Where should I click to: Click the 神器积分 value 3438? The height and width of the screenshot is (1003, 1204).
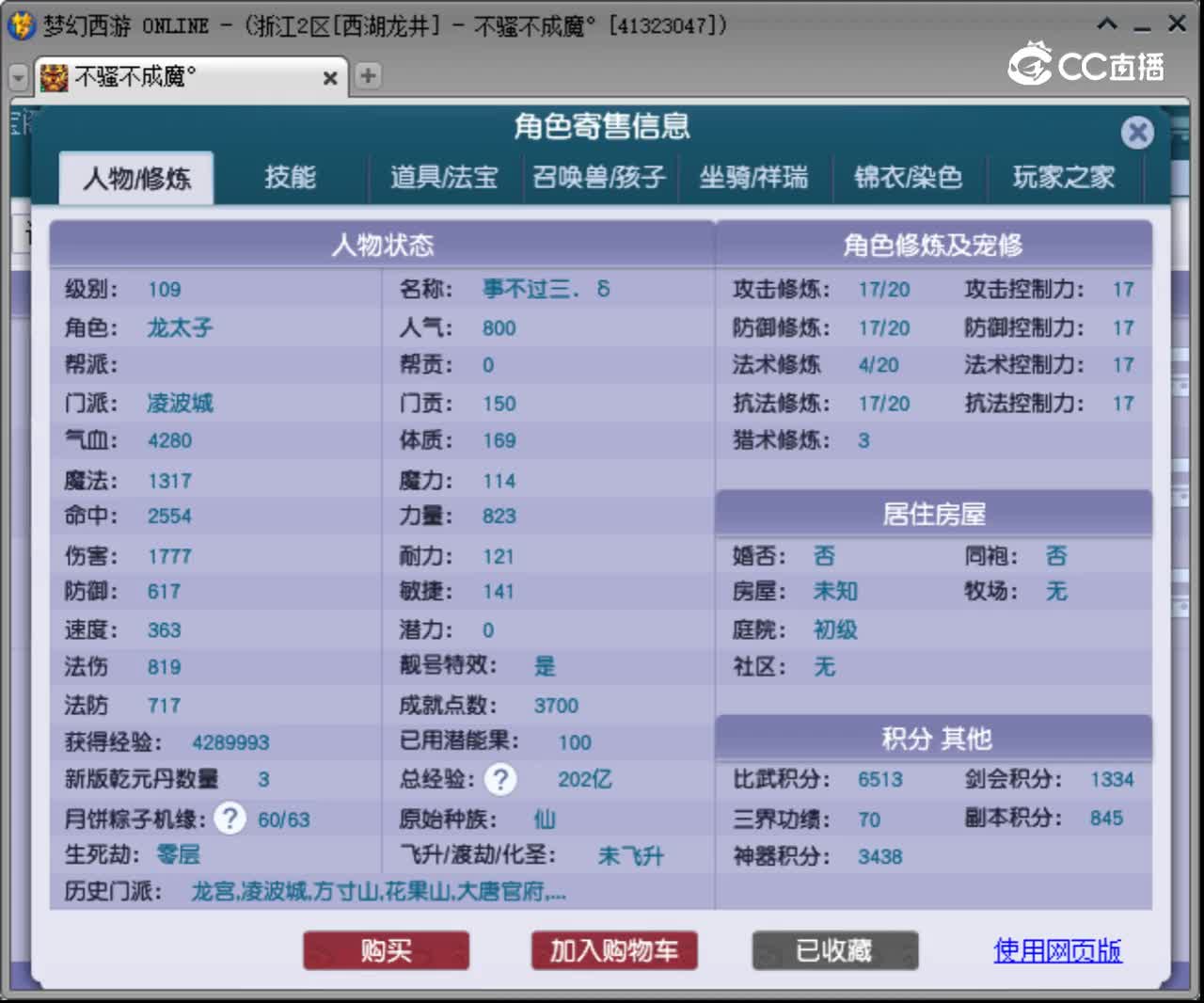tap(880, 857)
